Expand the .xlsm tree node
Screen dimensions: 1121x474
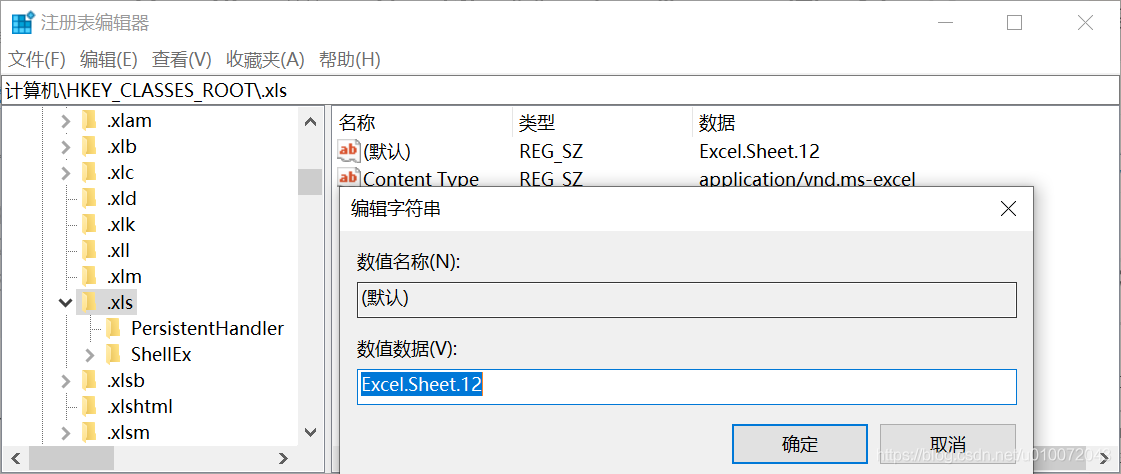pyautogui.click(x=65, y=432)
